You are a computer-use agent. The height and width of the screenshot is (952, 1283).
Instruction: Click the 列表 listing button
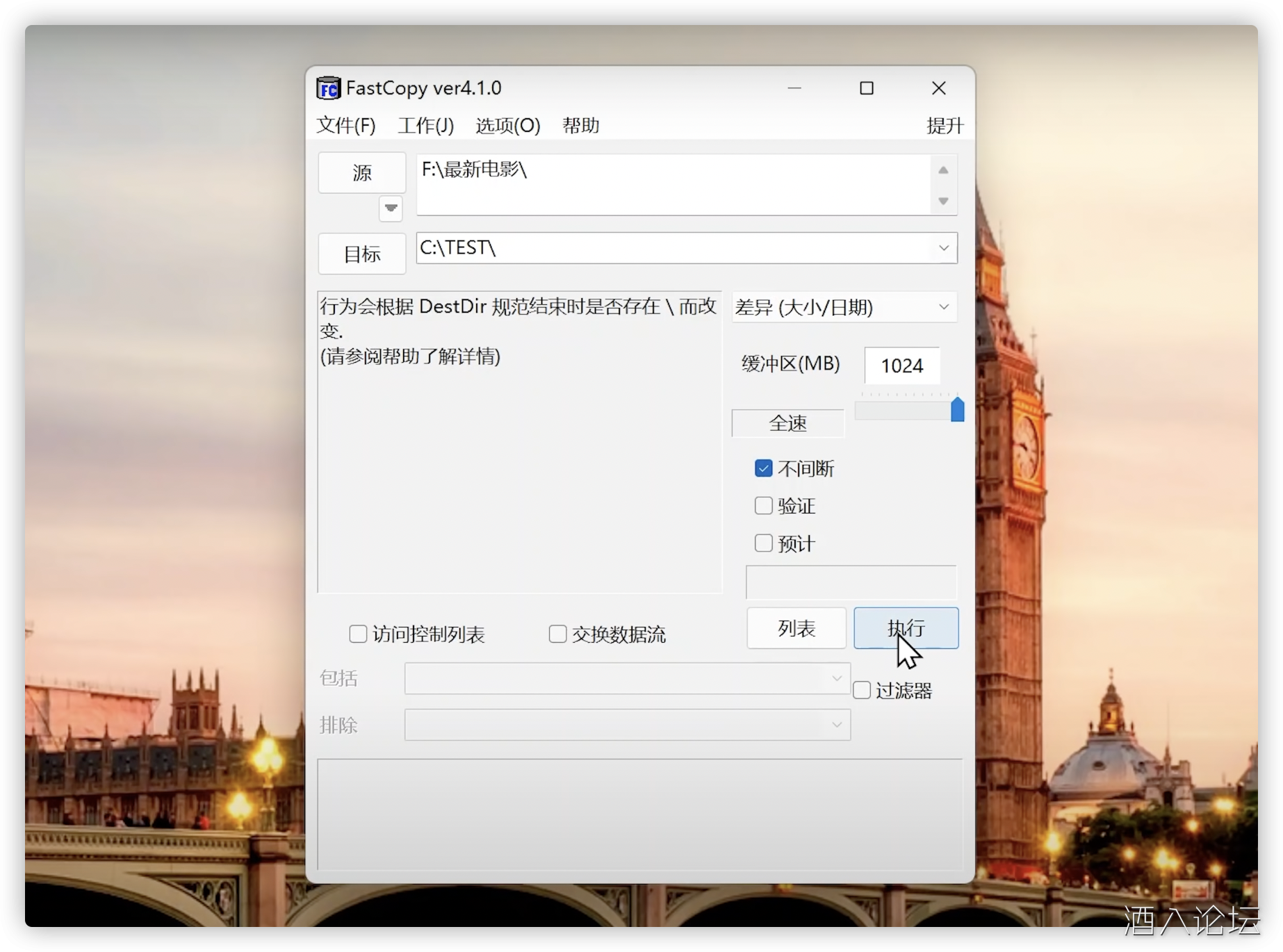click(x=796, y=628)
